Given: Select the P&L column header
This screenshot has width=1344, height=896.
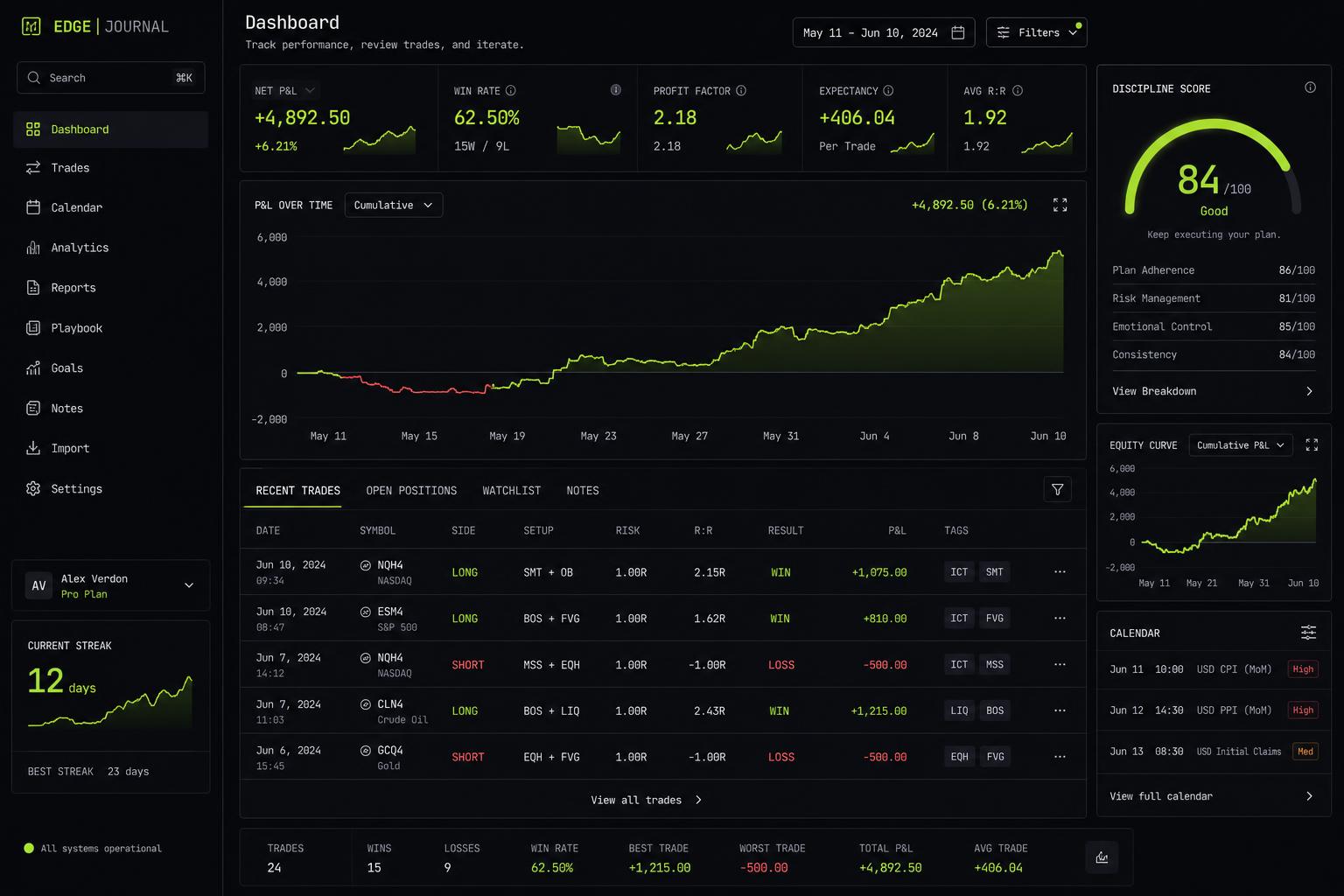Looking at the screenshot, I should pyautogui.click(x=897, y=530).
